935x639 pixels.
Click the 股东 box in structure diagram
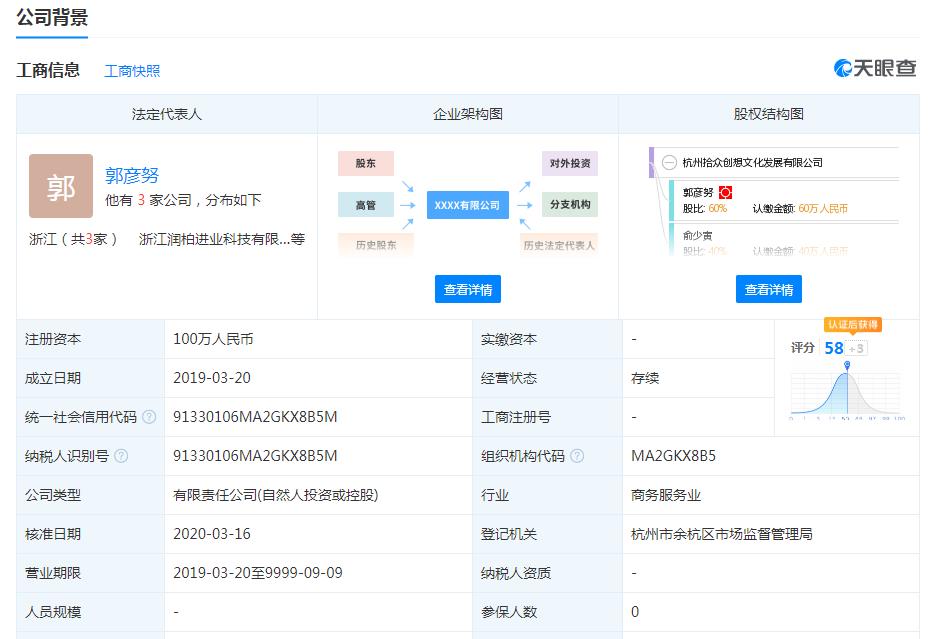366,164
